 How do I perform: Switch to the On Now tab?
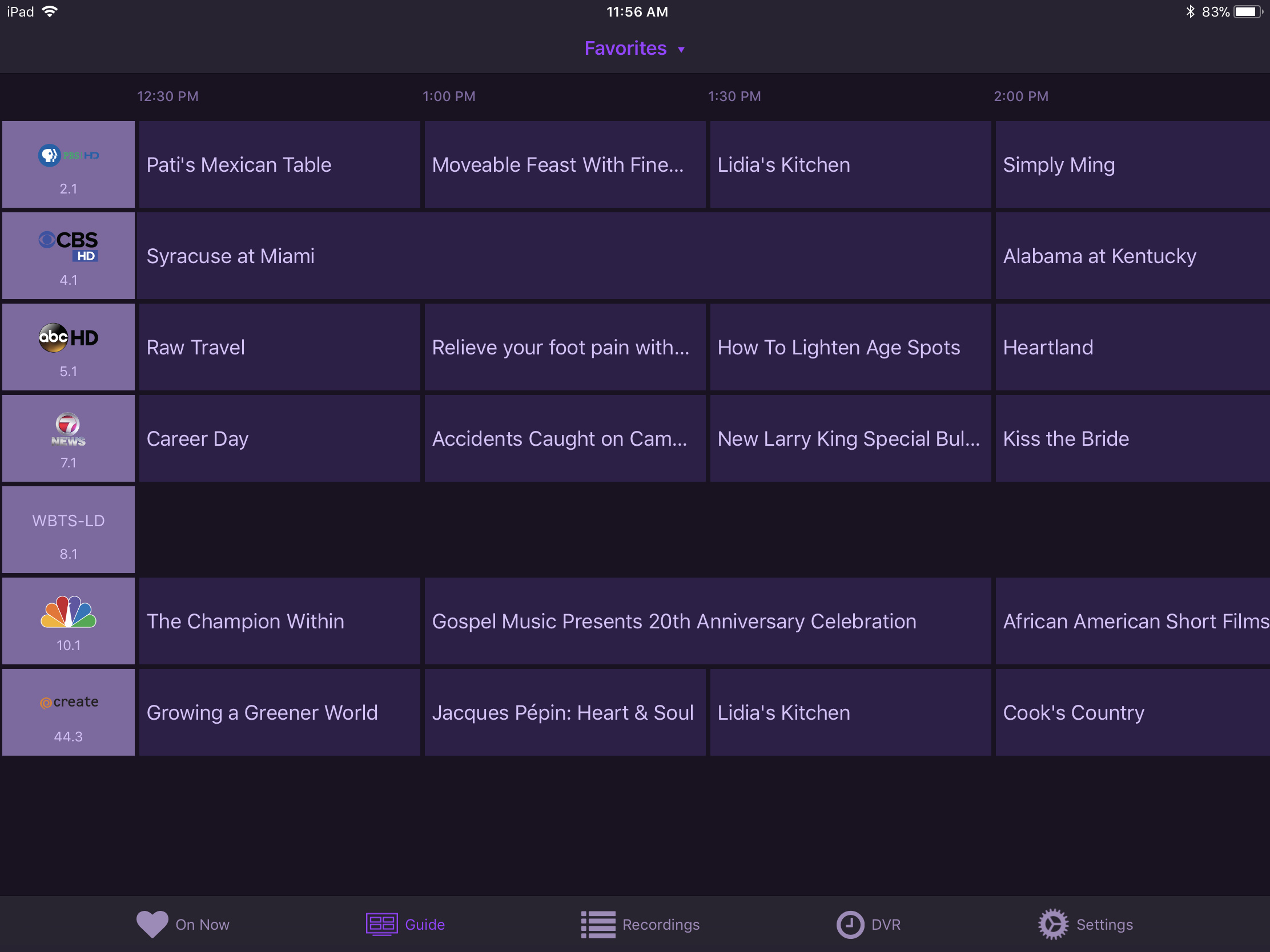click(x=183, y=924)
